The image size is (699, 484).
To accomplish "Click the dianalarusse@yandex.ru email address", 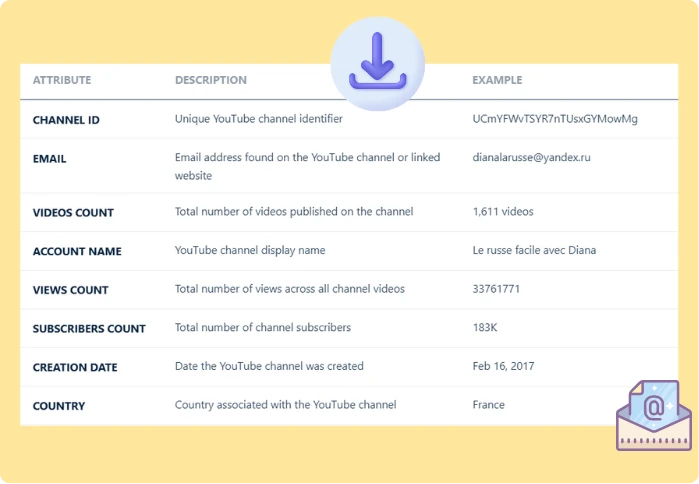I will (532, 158).
